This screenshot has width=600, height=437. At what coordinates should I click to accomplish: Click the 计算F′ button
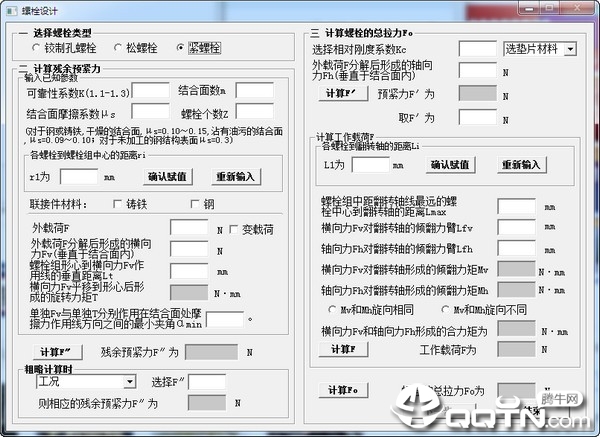343,93
